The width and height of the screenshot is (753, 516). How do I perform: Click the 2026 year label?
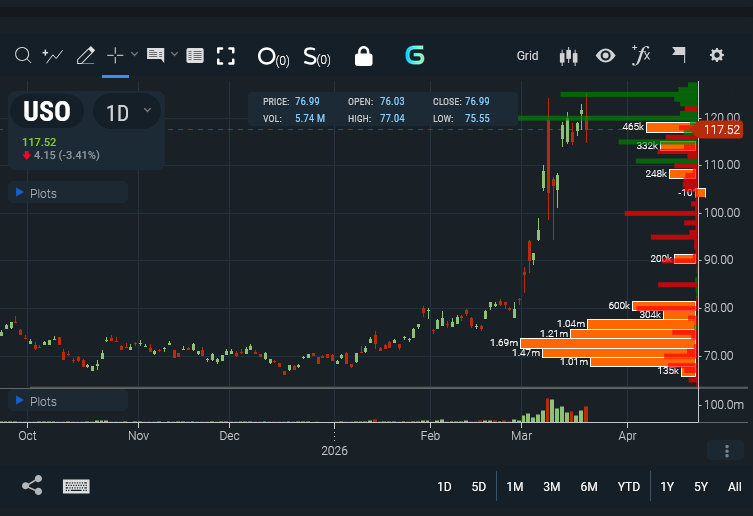(334, 451)
